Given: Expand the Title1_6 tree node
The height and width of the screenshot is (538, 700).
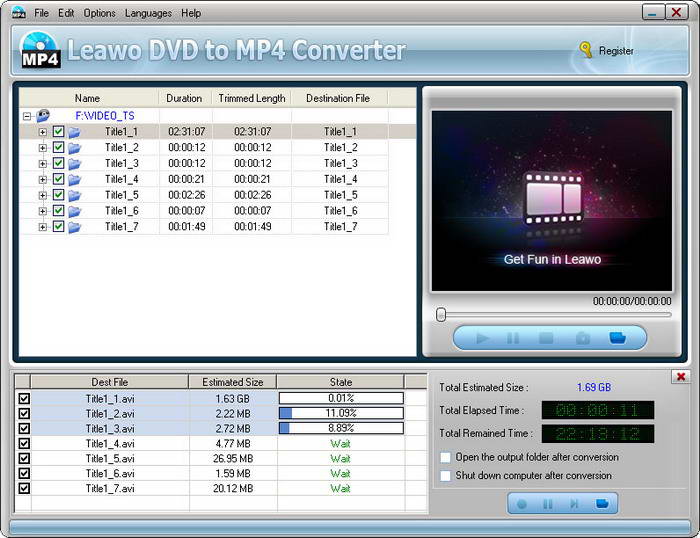Looking at the screenshot, I should tap(42, 211).
